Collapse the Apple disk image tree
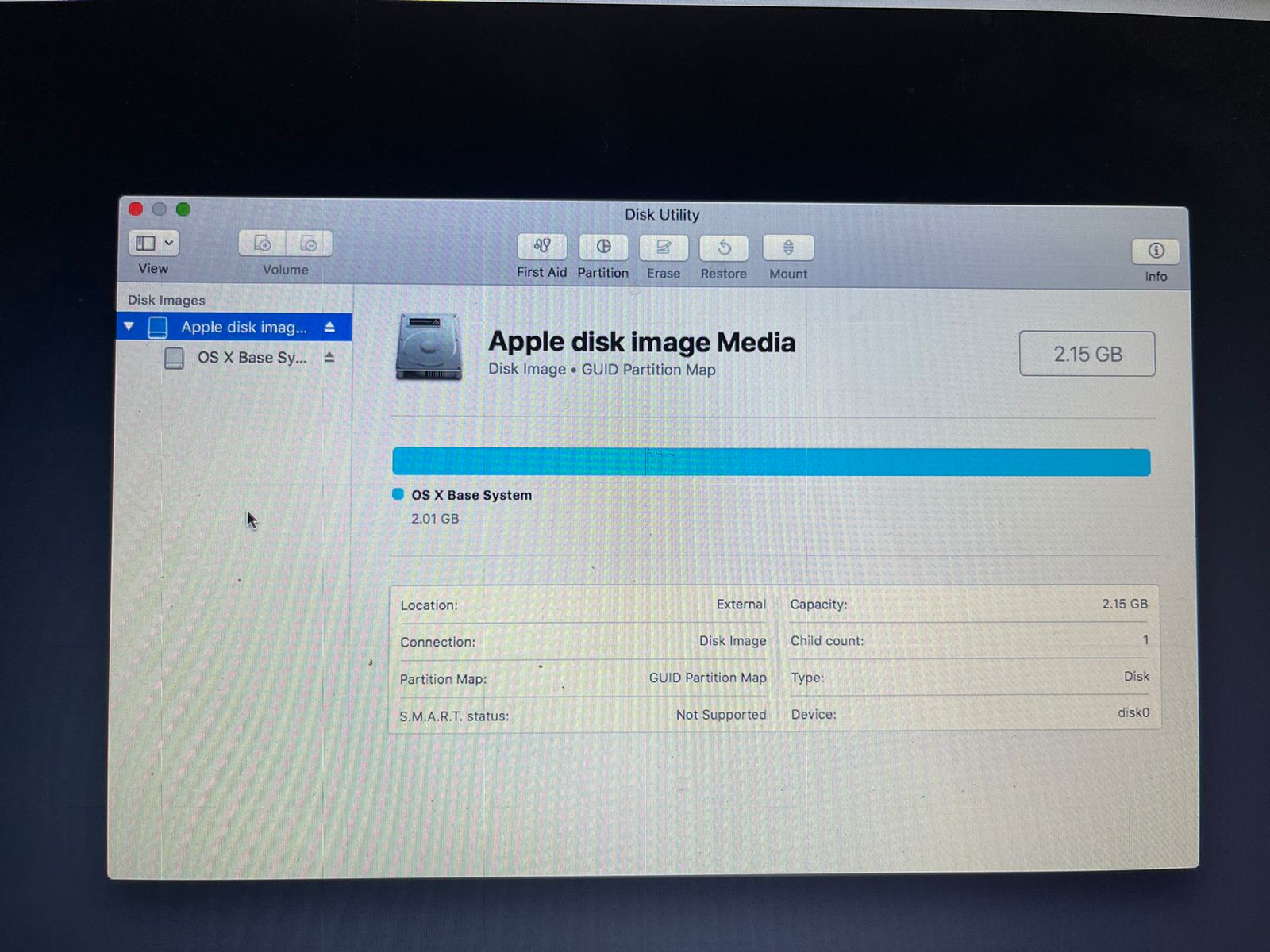The width and height of the screenshot is (1270, 952). [129, 326]
